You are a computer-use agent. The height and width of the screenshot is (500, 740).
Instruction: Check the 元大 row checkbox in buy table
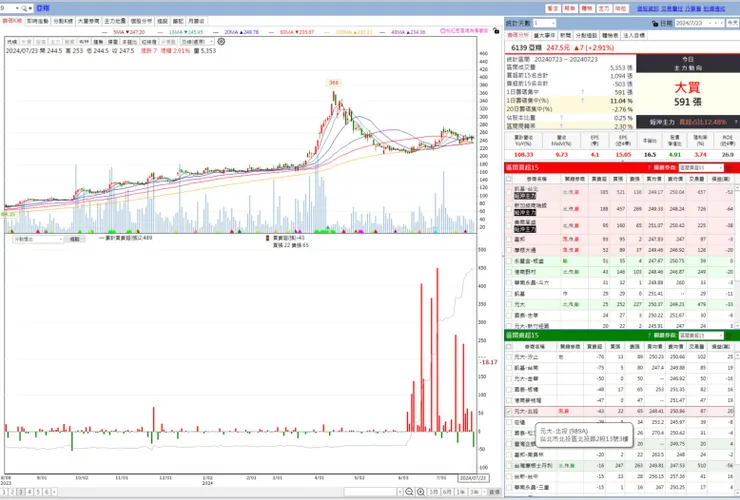coord(509,305)
